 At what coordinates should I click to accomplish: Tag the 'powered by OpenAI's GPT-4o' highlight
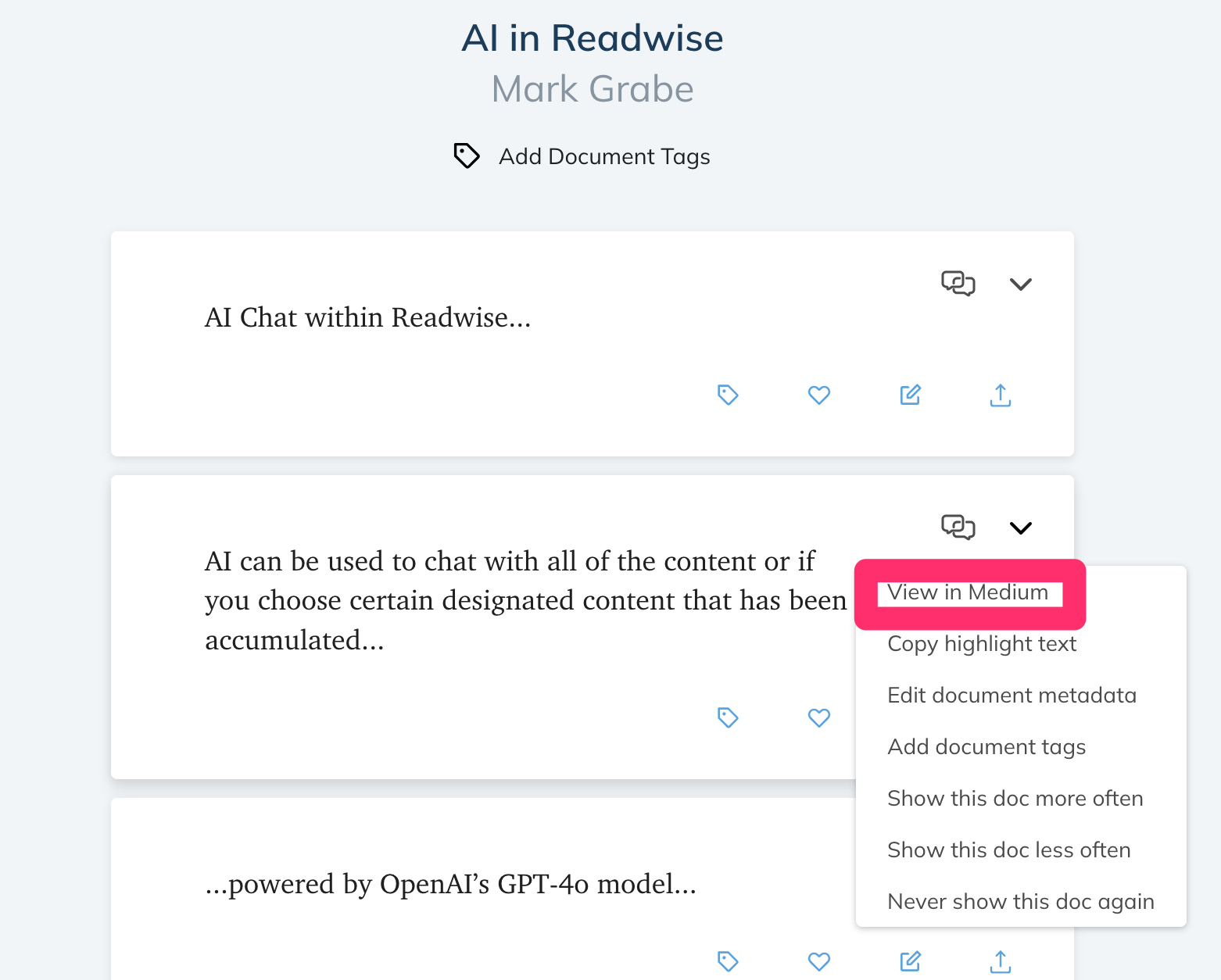pyautogui.click(x=728, y=961)
